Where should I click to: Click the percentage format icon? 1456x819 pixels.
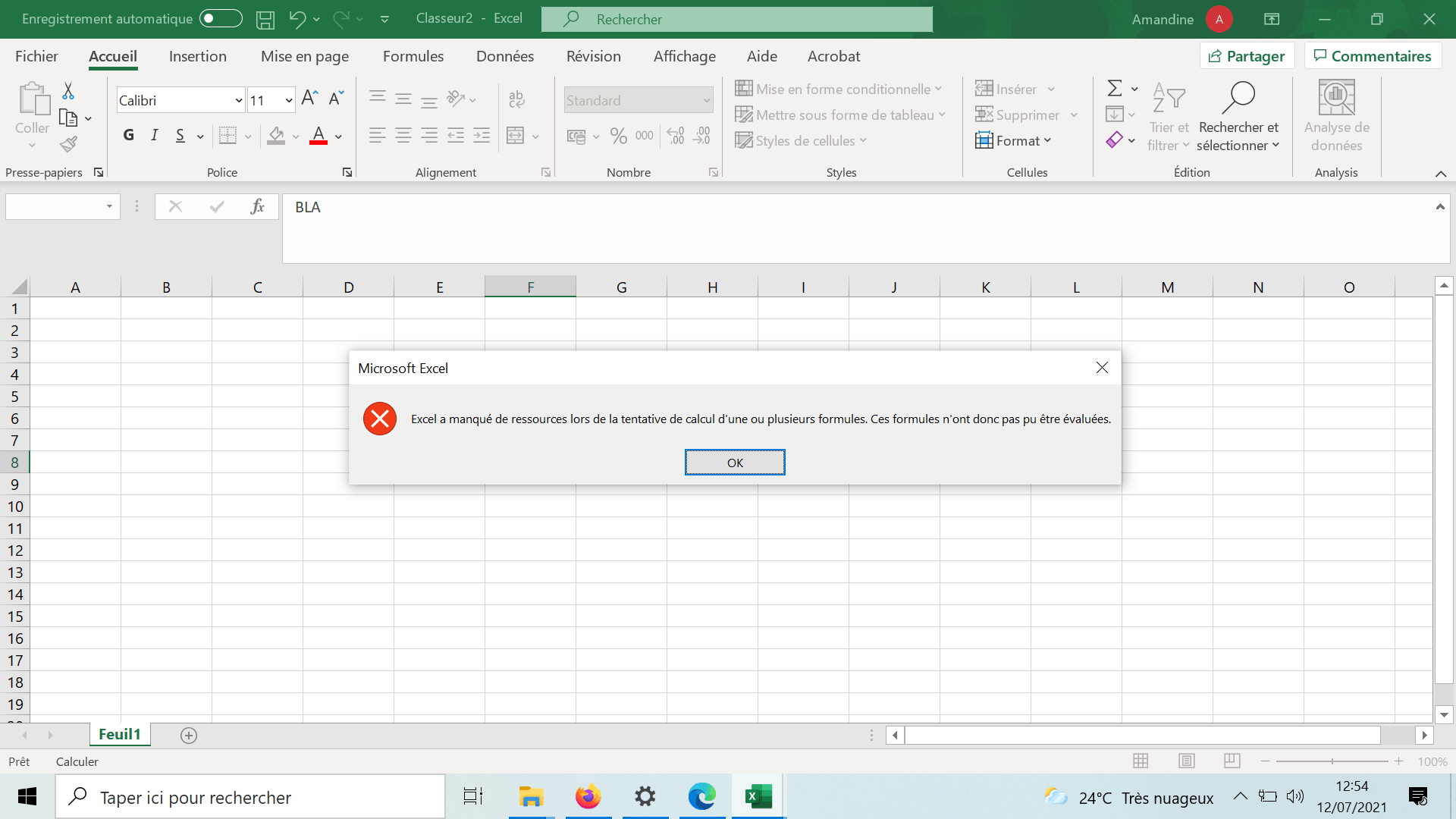tap(619, 136)
